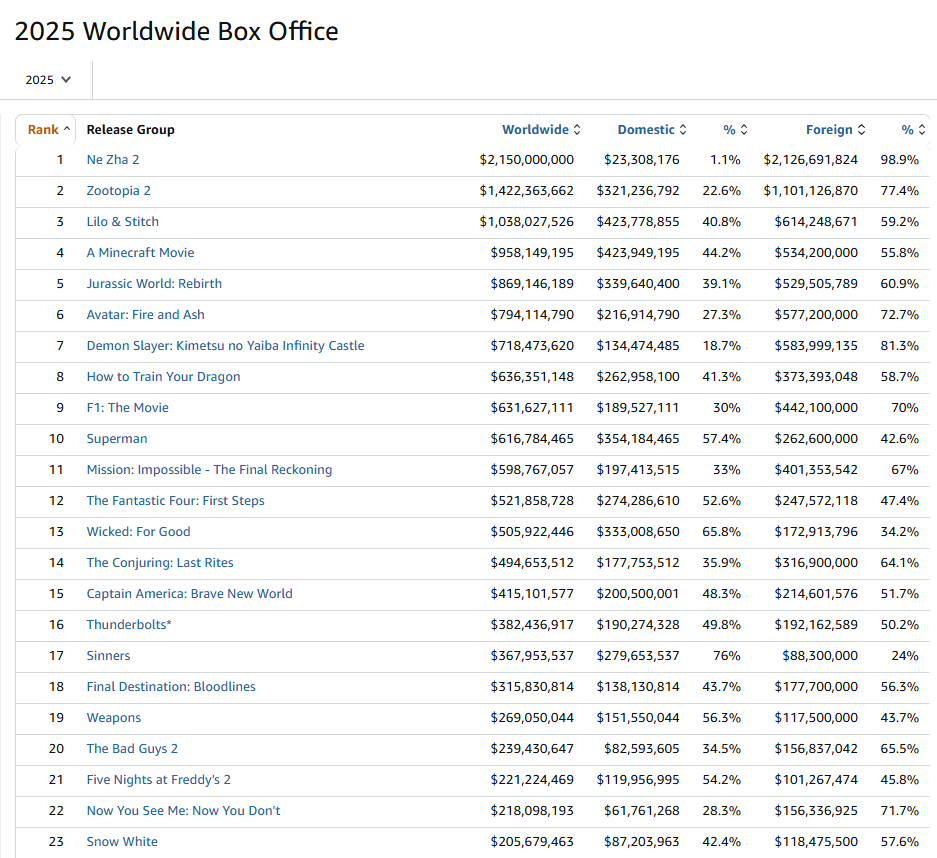Select Zootopia 2 domestic value $321,236,792

click(x=638, y=191)
